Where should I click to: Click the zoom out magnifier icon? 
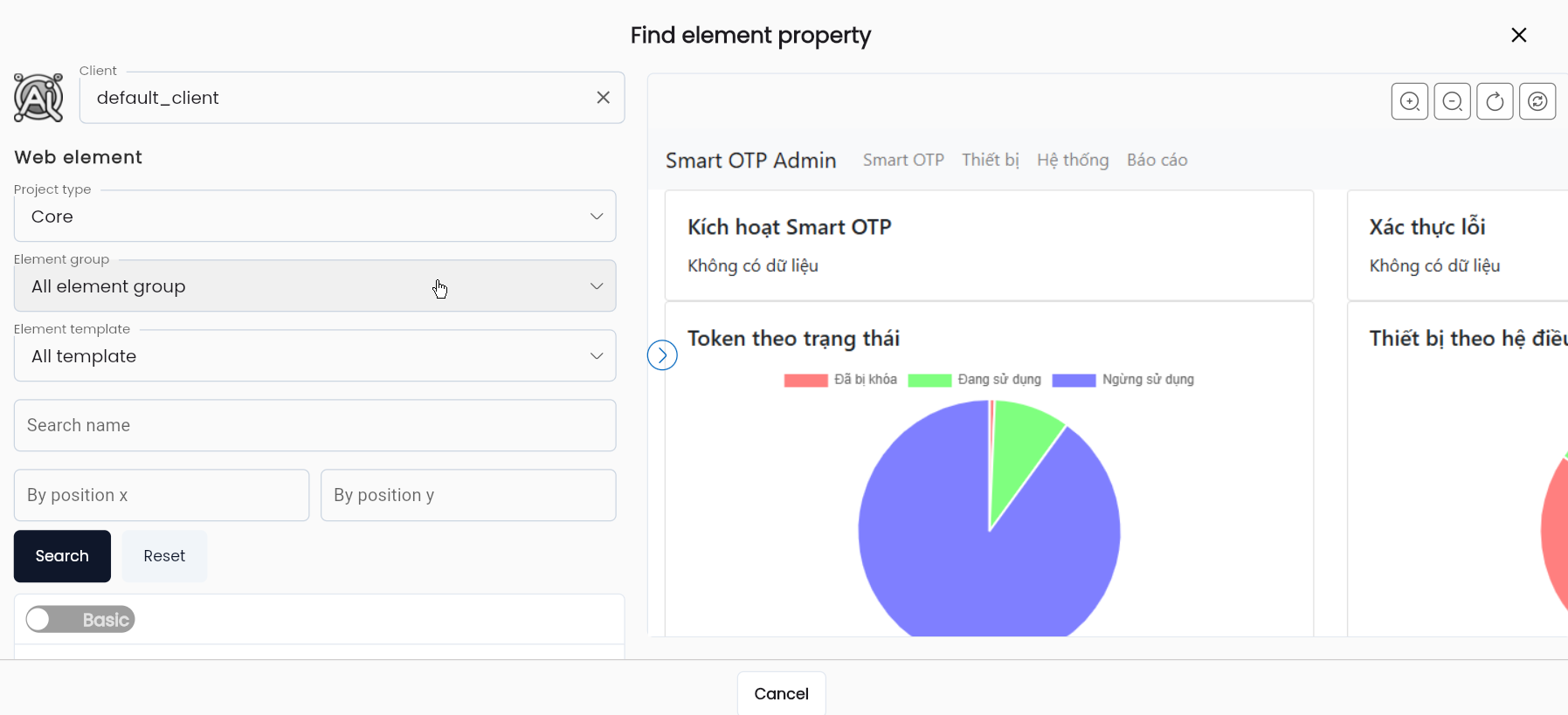1452,101
